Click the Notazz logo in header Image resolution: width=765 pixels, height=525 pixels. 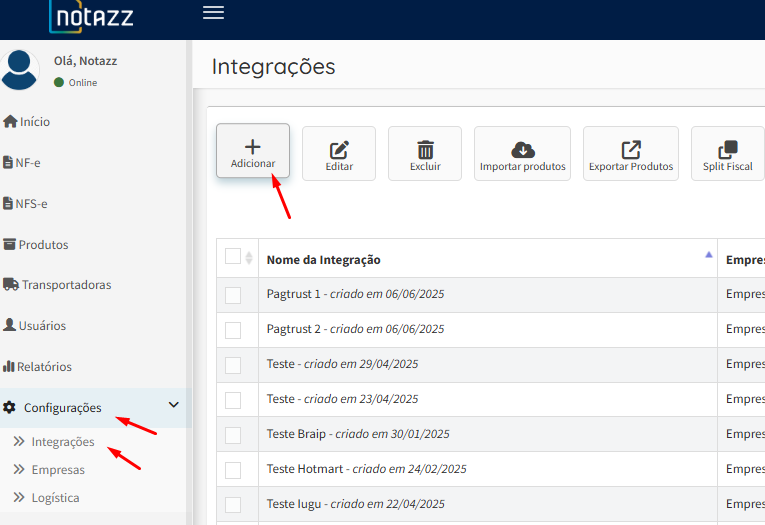tap(90, 15)
